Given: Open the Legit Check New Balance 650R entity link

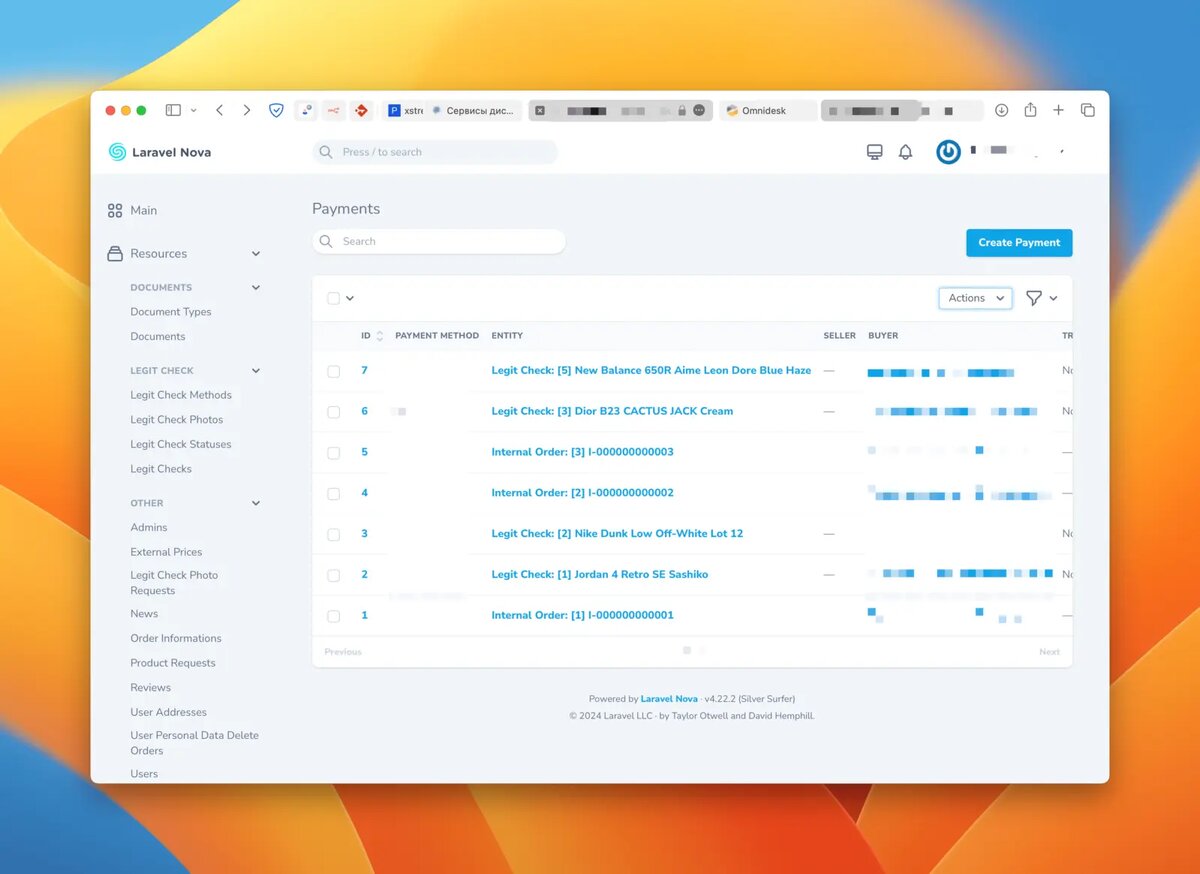Looking at the screenshot, I should 651,370.
